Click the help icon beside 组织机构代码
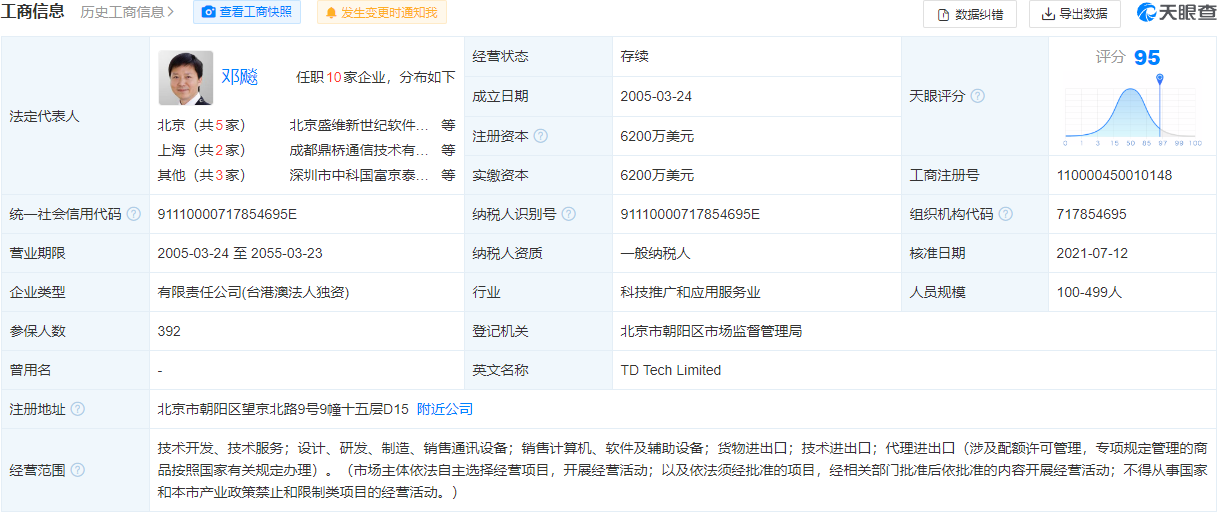 (x=1006, y=214)
